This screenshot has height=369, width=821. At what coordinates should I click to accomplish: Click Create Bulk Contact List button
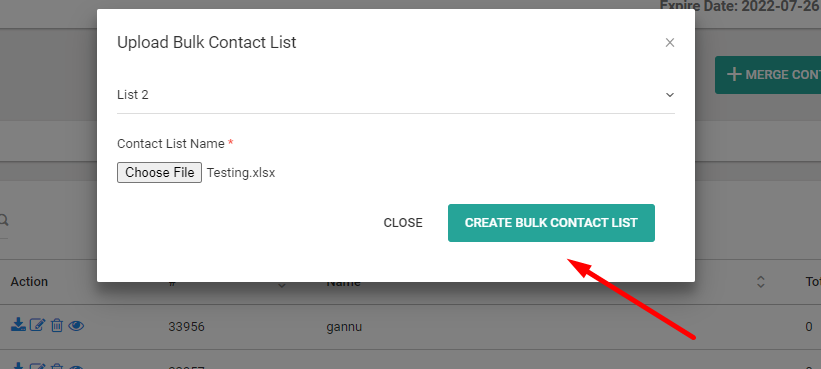(551, 223)
